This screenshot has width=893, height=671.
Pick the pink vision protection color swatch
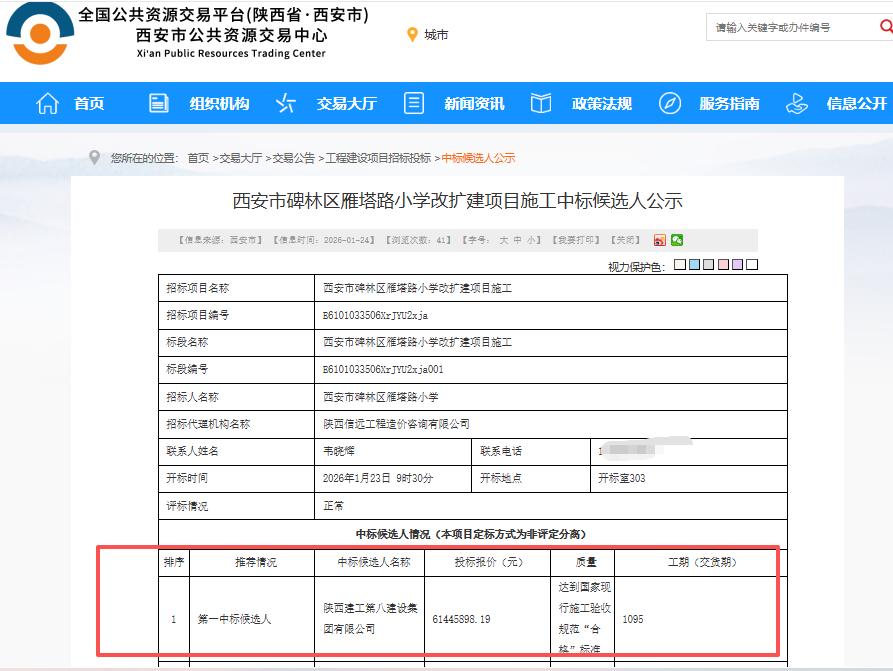click(x=720, y=263)
